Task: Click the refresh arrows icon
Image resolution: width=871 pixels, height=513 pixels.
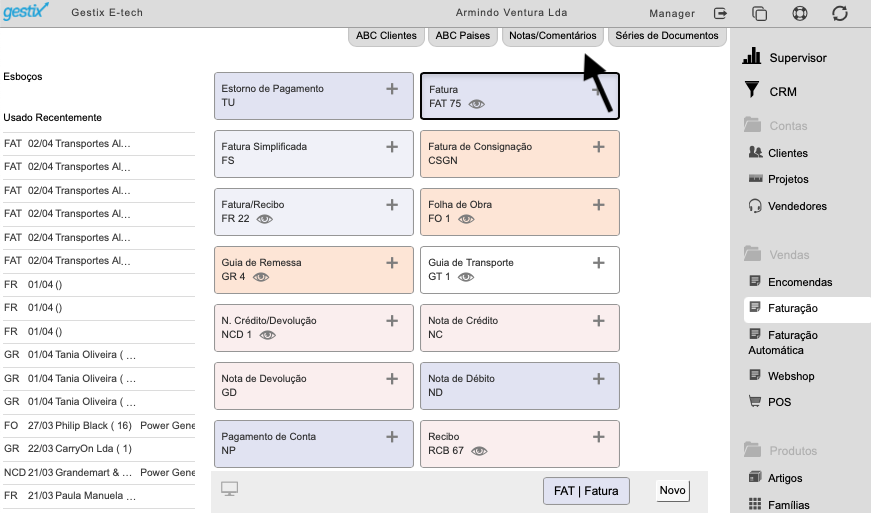Action: [x=840, y=13]
